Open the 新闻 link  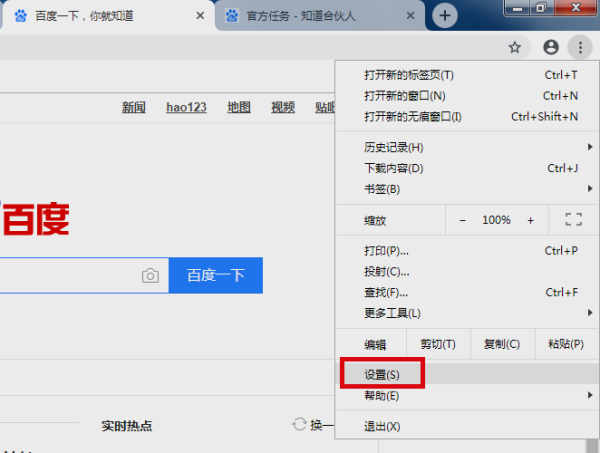[134, 107]
